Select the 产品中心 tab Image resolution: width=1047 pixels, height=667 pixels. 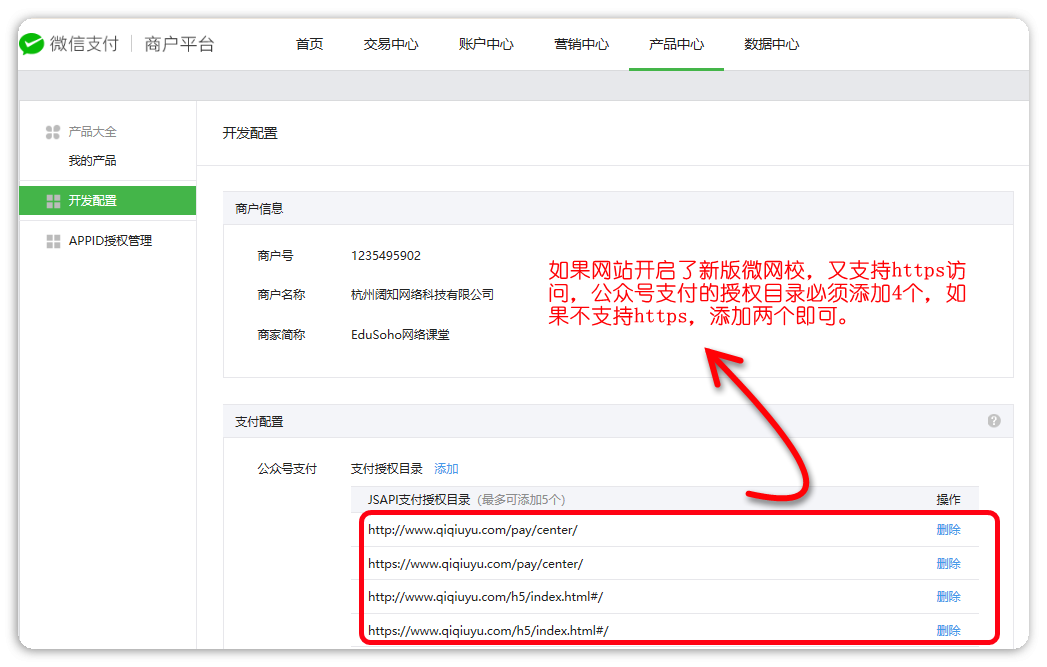coord(676,44)
